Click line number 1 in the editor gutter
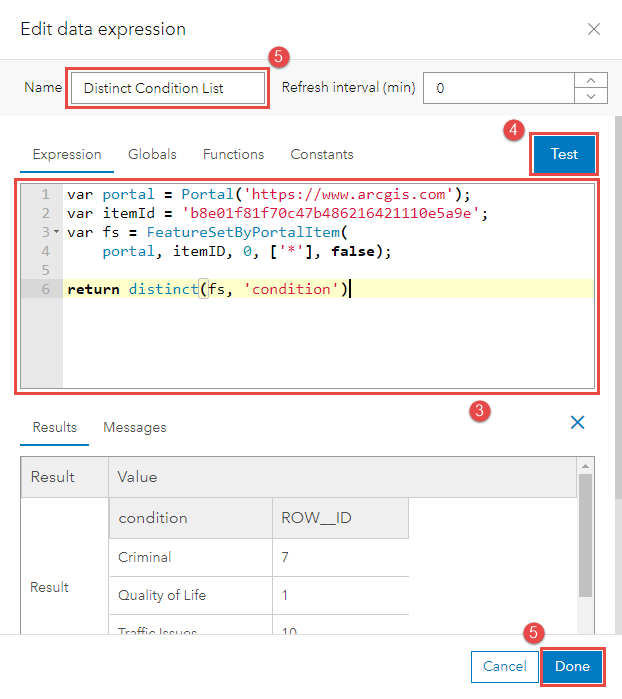 point(45,194)
